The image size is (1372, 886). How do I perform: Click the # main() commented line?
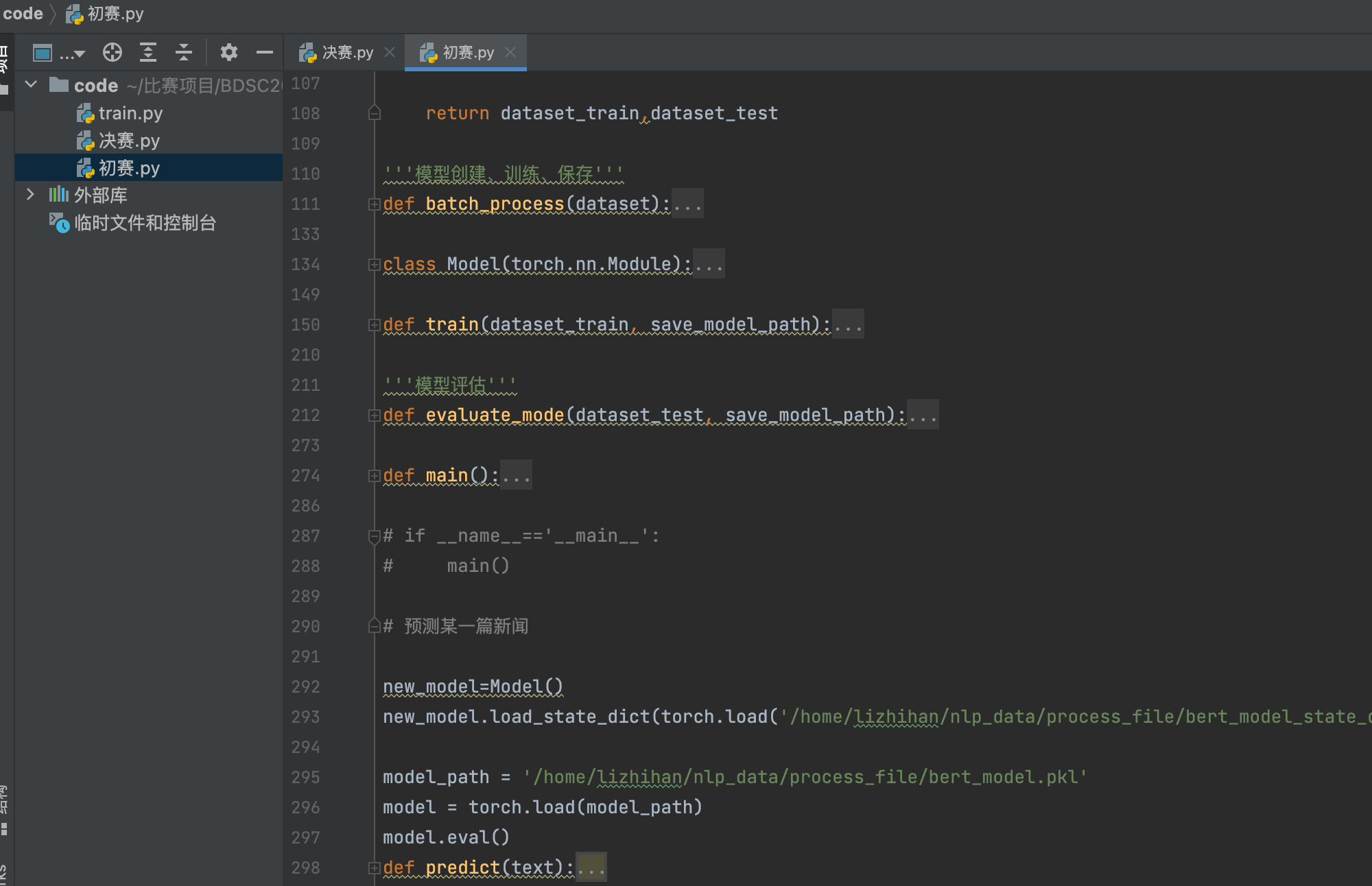tap(446, 566)
